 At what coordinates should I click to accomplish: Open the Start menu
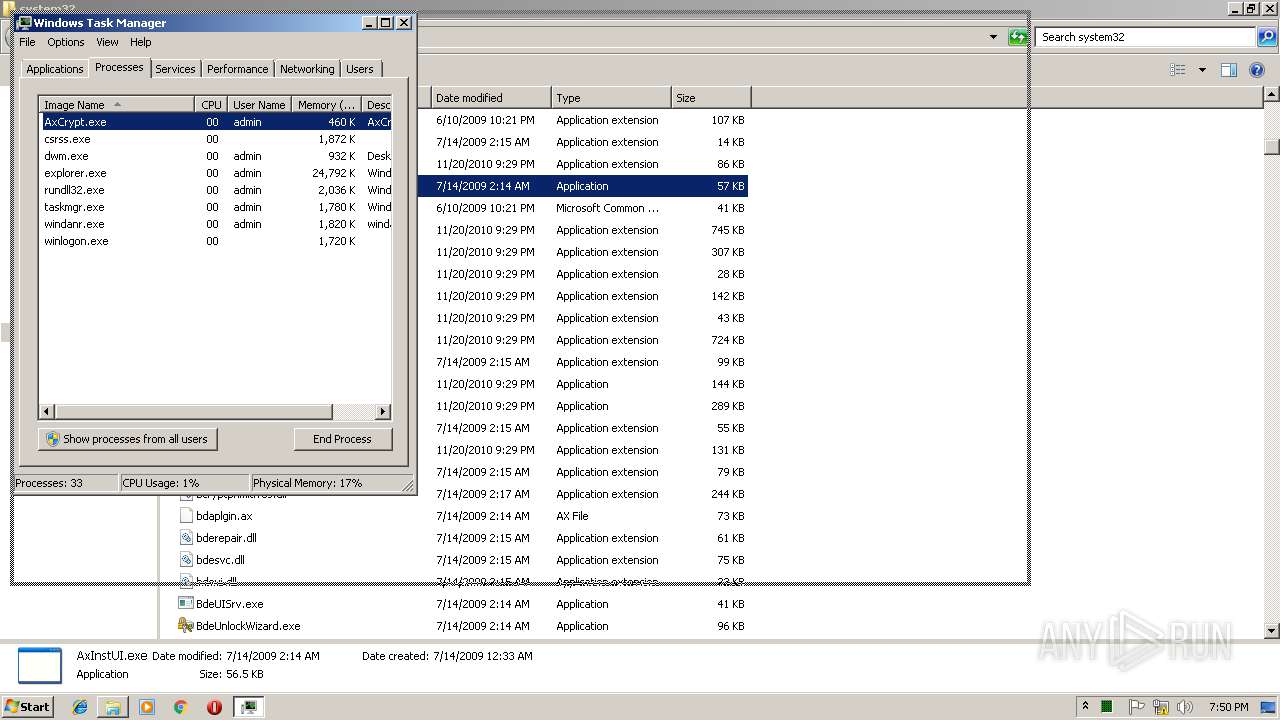pos(27,706)
